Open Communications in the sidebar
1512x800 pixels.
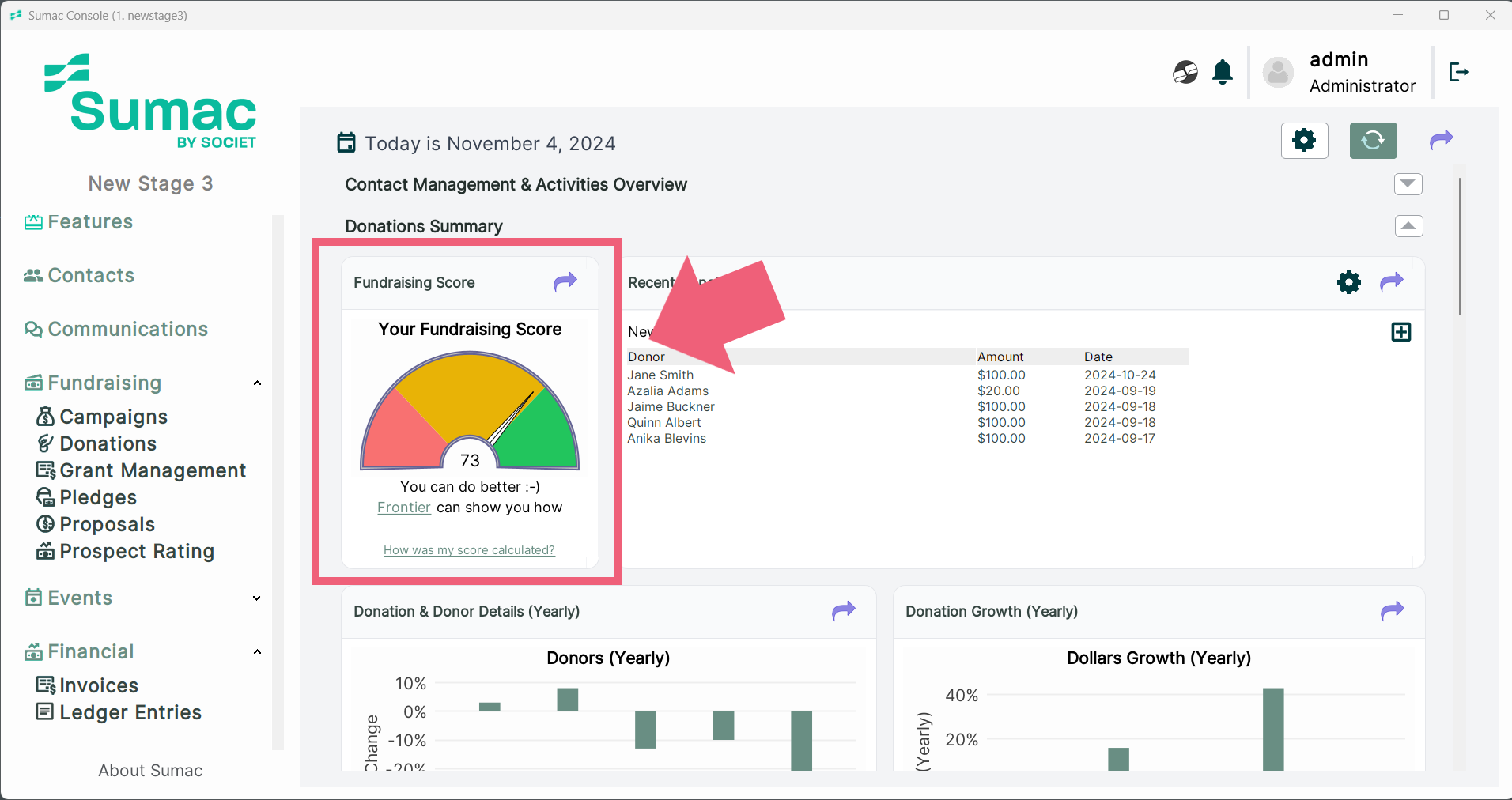coord(116,330)
